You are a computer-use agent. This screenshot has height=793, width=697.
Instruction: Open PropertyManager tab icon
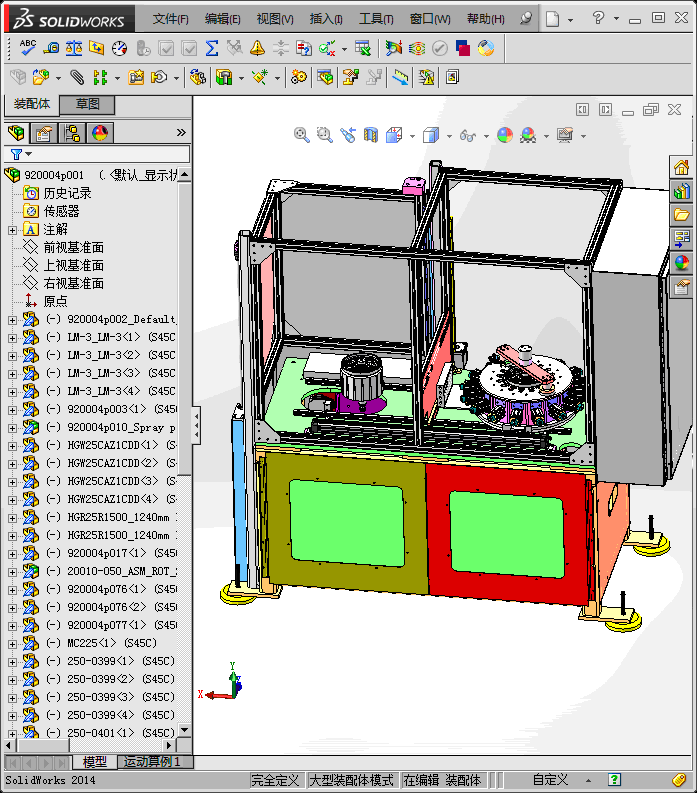click(x=44, y=133)
